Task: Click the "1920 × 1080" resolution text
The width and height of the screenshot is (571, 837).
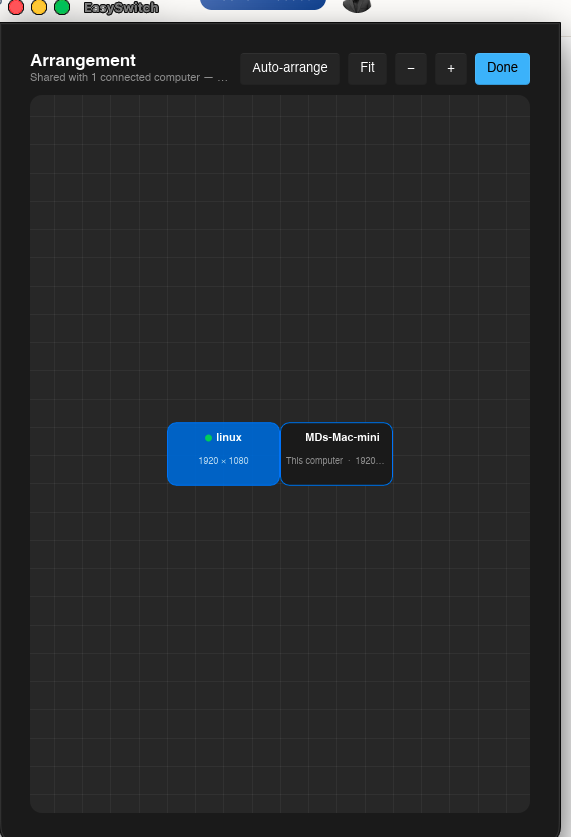Action: 223,461
